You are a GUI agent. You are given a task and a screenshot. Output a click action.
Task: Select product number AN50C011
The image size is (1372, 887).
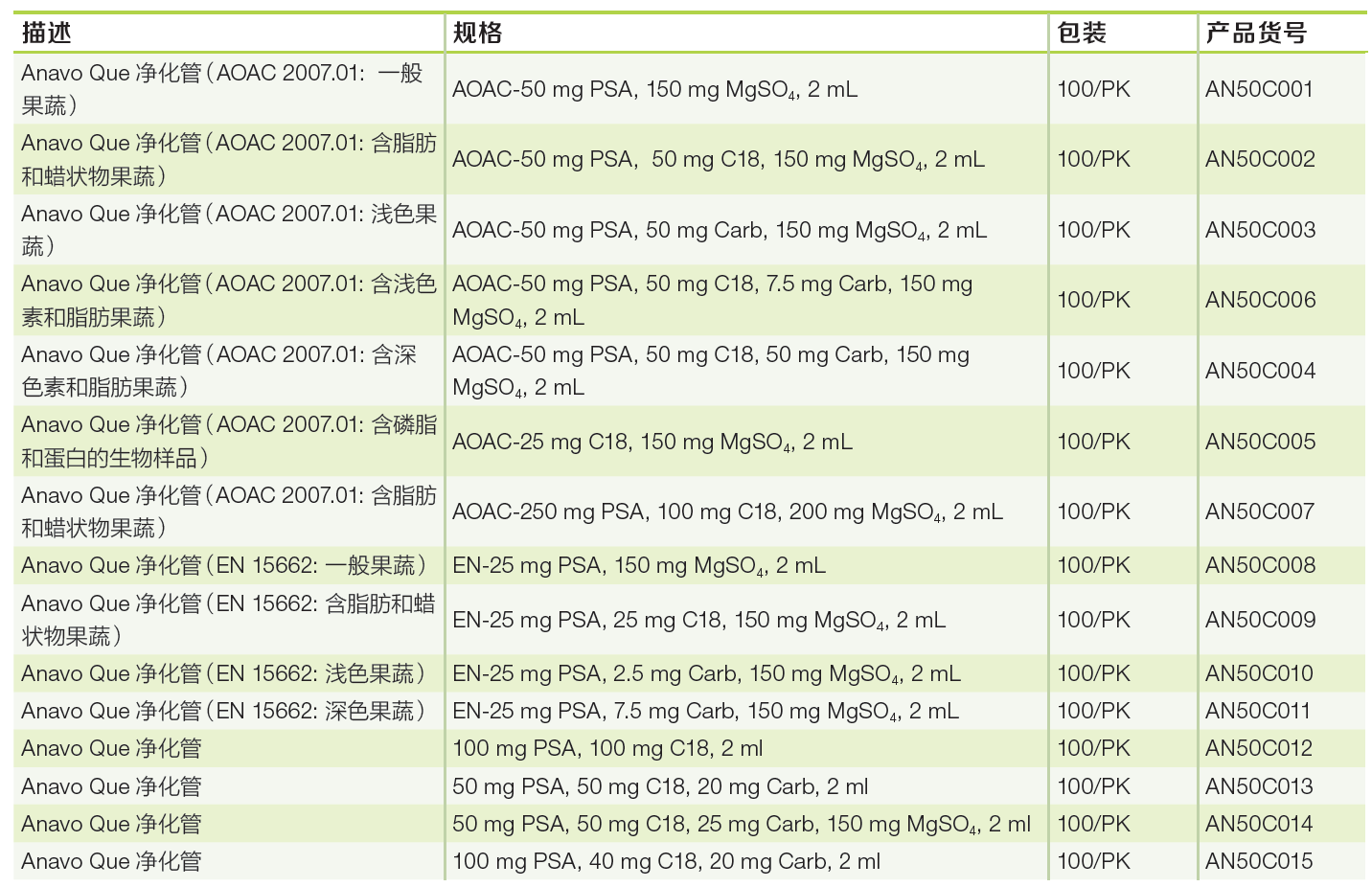(1258, 711)
